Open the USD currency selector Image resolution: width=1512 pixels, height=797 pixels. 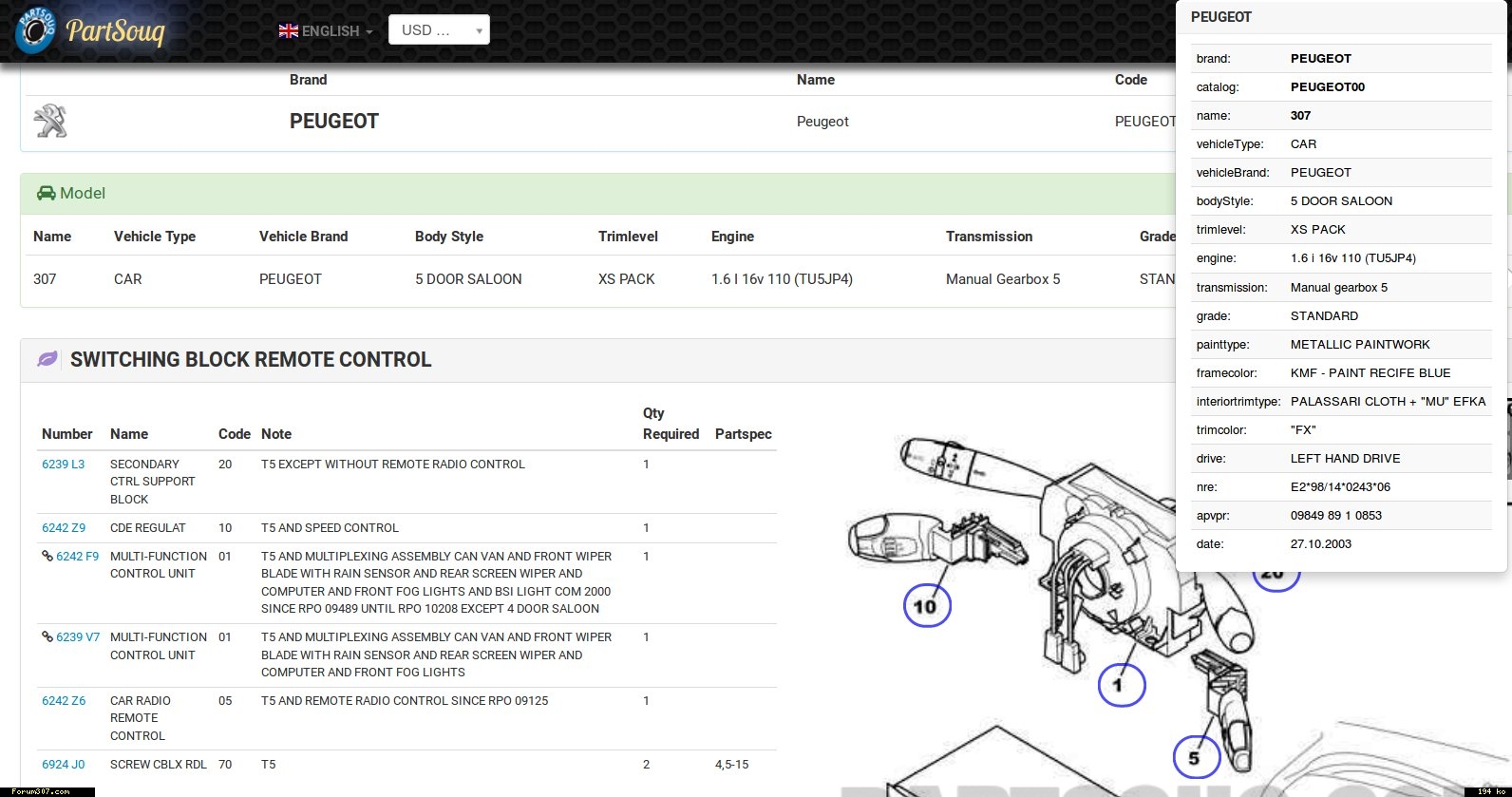pos(439,29)
